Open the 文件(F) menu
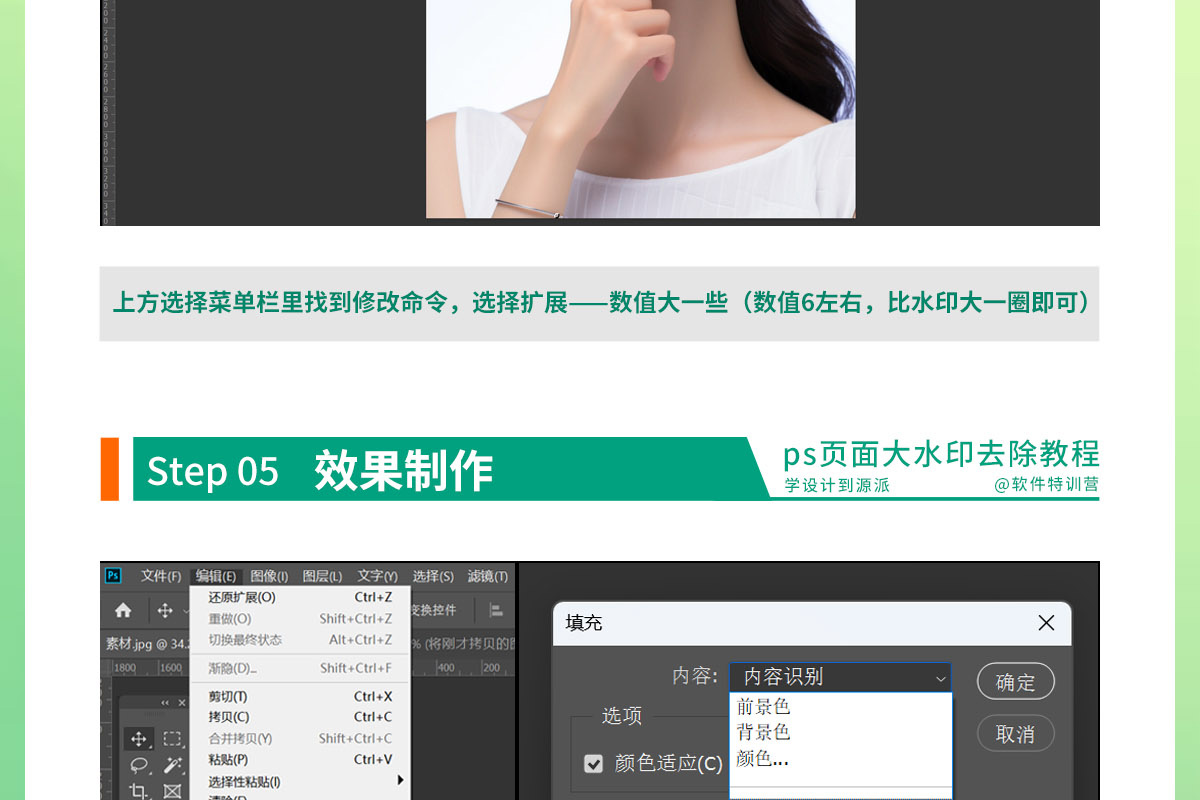 click(x=161, y=576)
